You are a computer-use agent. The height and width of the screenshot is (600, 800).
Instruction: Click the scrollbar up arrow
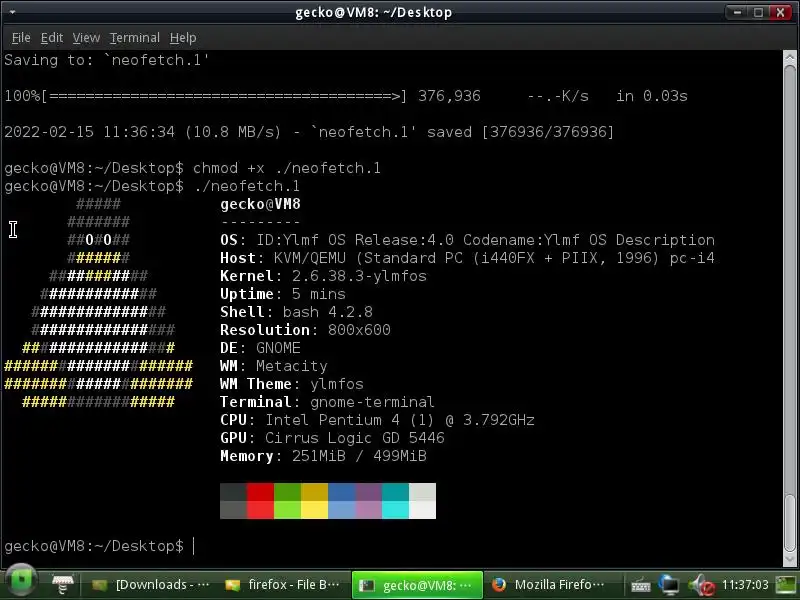tap(790, 56)
